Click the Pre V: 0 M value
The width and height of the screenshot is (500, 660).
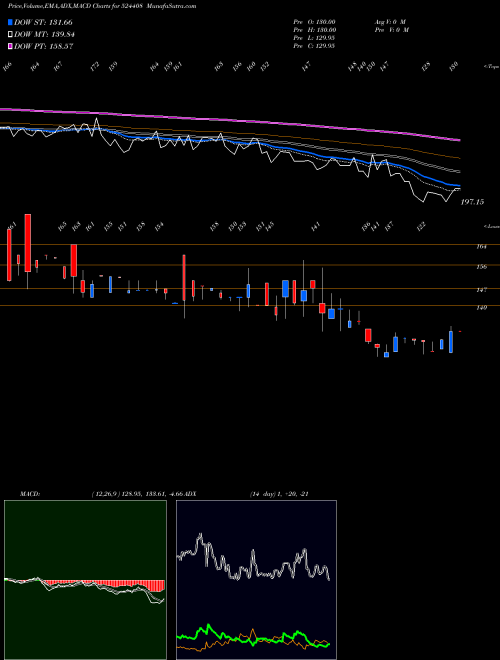(x=392, y=30)
